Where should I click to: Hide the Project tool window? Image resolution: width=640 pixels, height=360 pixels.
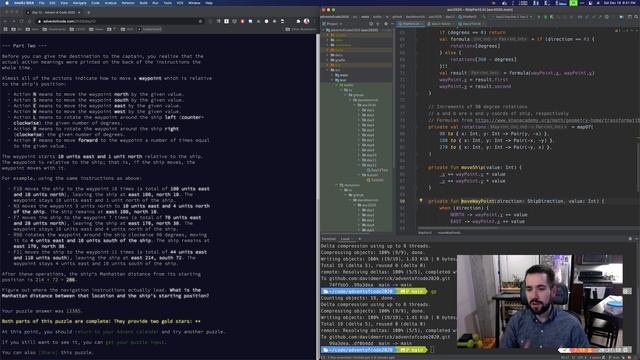393,24
